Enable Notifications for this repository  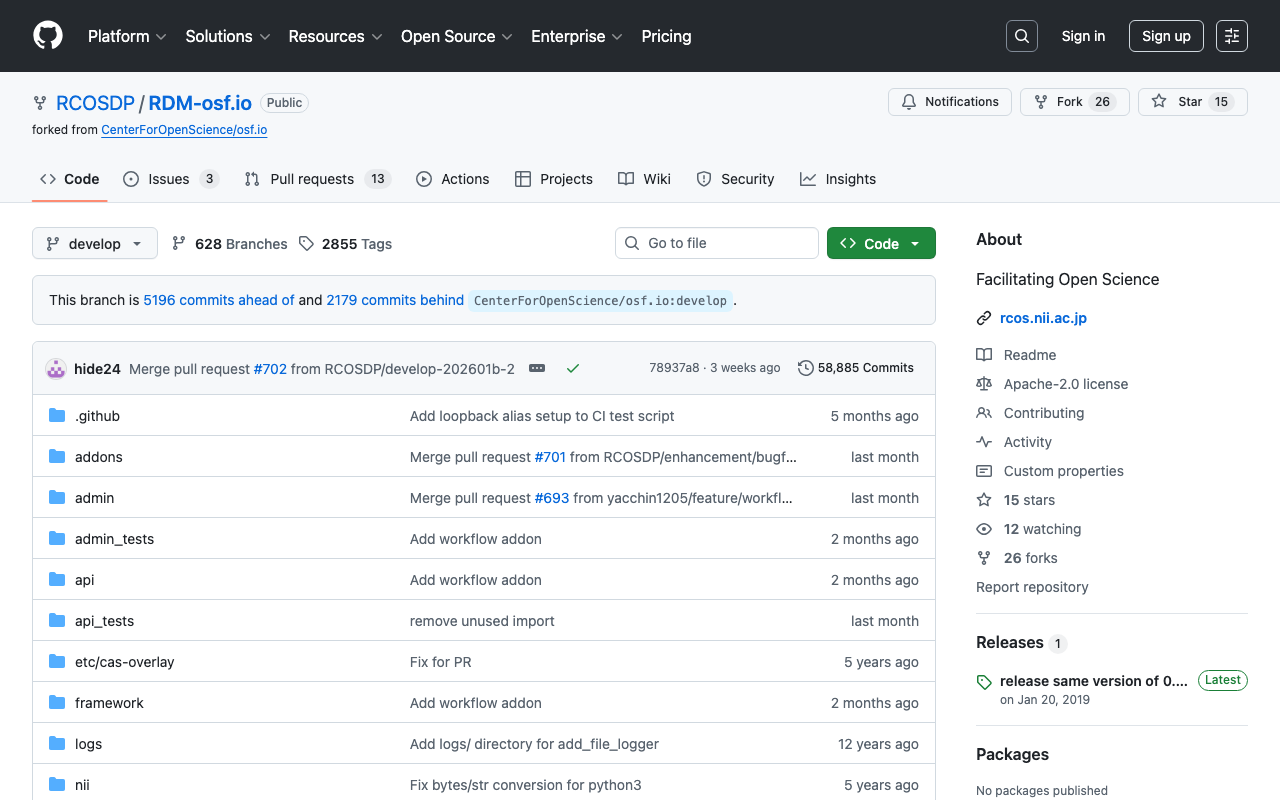coord(949,101)
